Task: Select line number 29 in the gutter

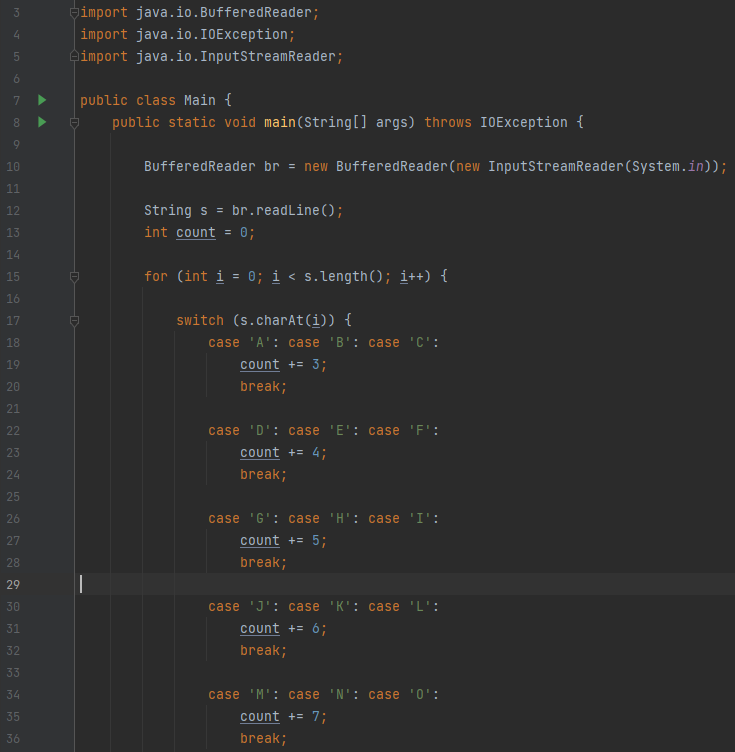Action: pos(13,585)
